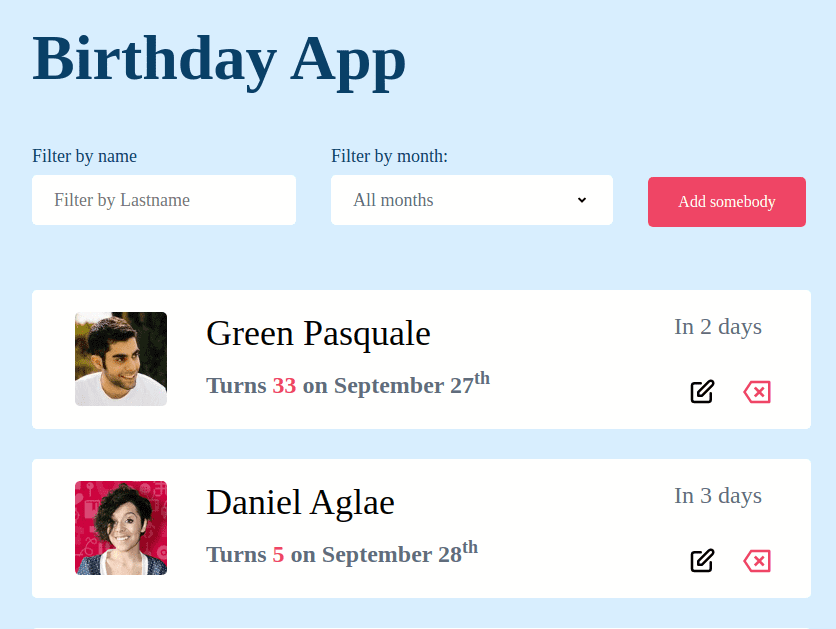The height and width of the screenshot is (629, 836).
Task: Delete Green Pasquale's birthday entry
Action: 757,392
